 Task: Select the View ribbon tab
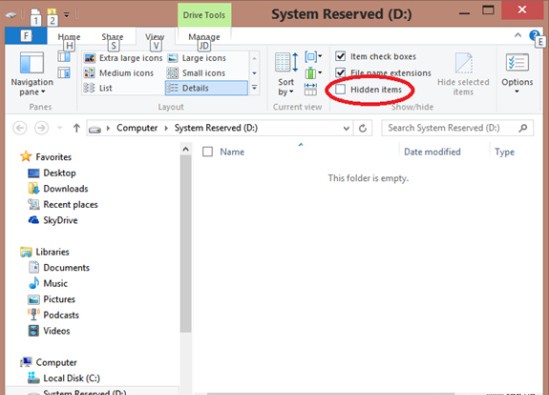point(154,36)
